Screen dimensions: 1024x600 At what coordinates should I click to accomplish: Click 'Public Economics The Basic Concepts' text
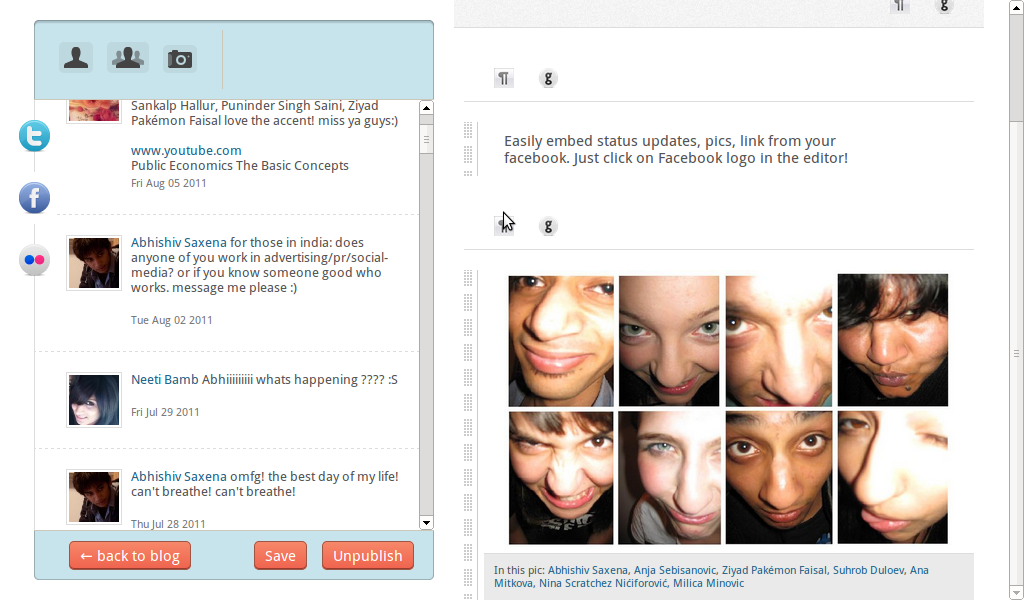tap(240, 165)
